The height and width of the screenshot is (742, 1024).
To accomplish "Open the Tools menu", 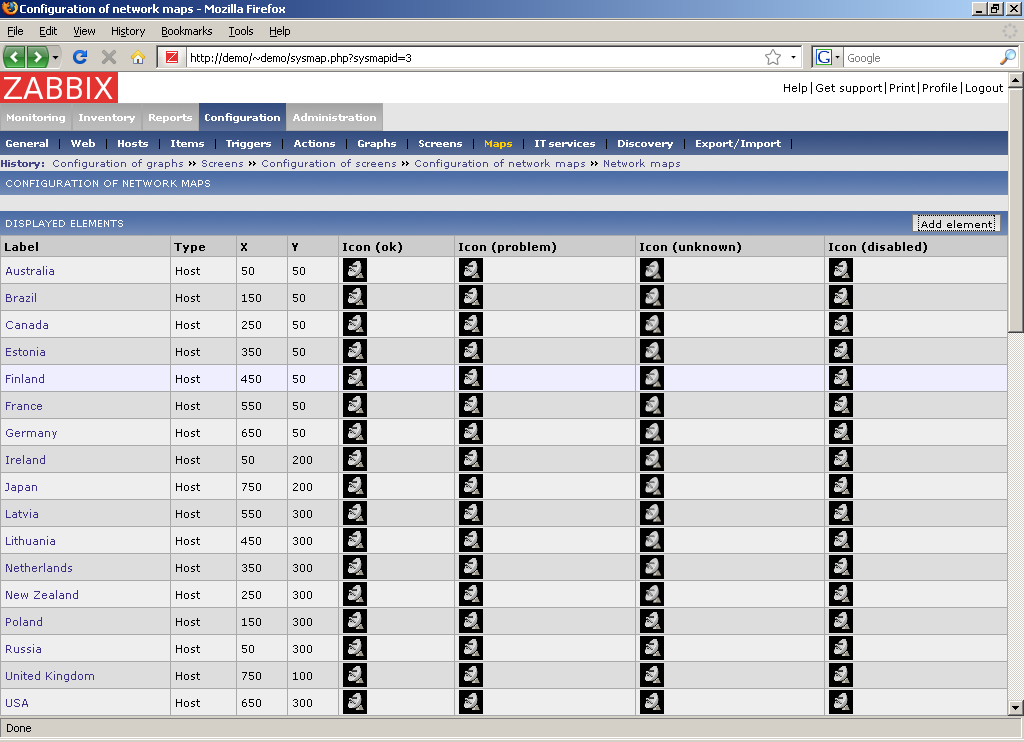I will pyautogui.click(x=241, y=31).
